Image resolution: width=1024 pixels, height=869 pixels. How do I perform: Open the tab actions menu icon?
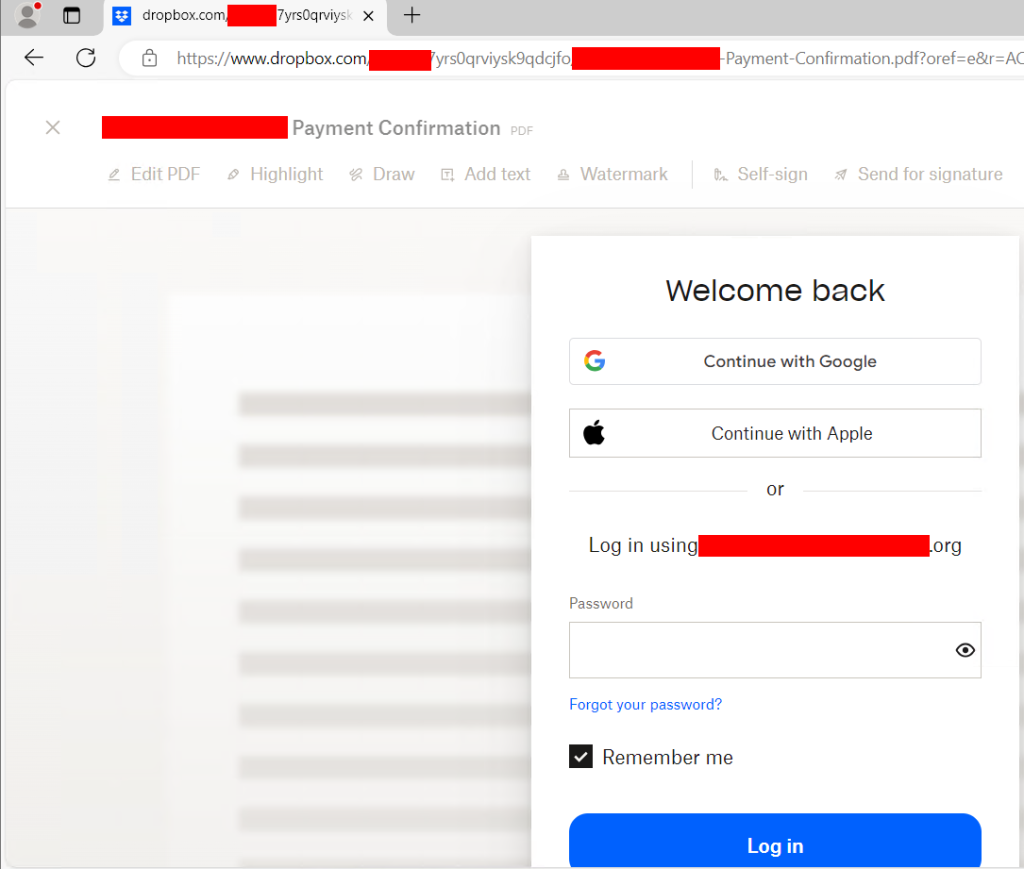(x=71, y=15)
